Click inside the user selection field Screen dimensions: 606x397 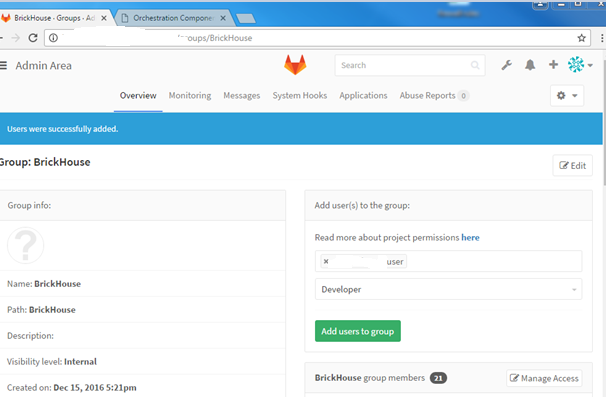(x=448, y=261)
